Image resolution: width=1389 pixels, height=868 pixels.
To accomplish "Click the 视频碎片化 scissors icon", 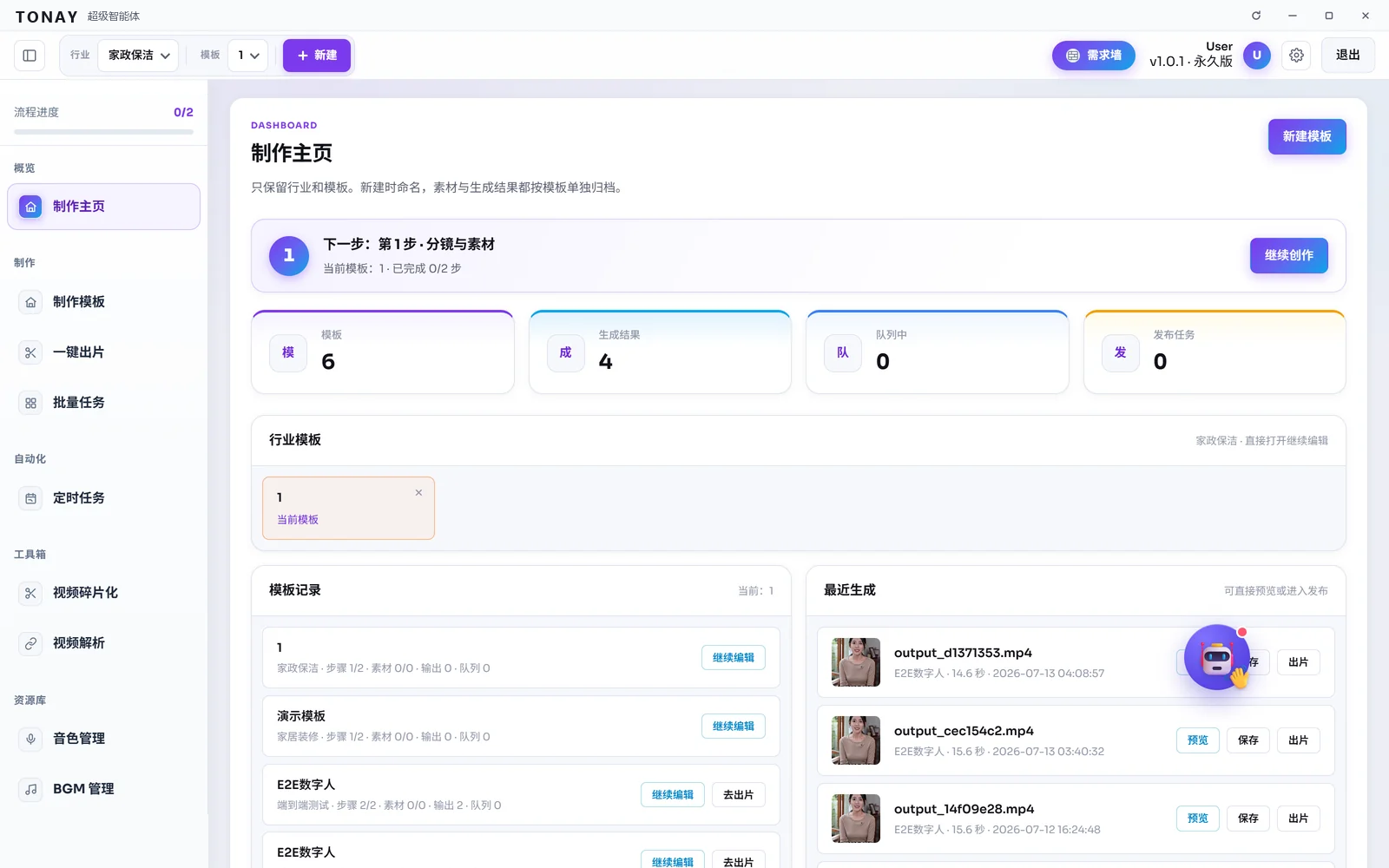I will [30, 593].
